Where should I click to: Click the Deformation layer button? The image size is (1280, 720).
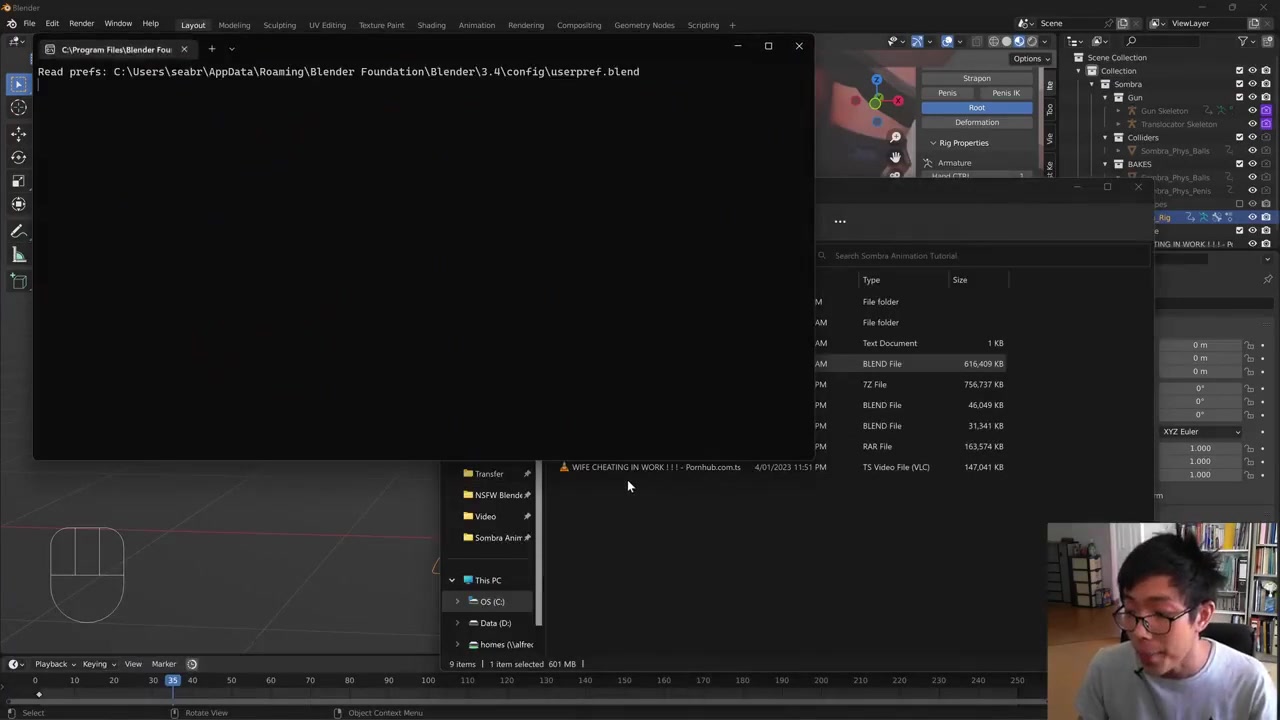click(x=976, y=122)
